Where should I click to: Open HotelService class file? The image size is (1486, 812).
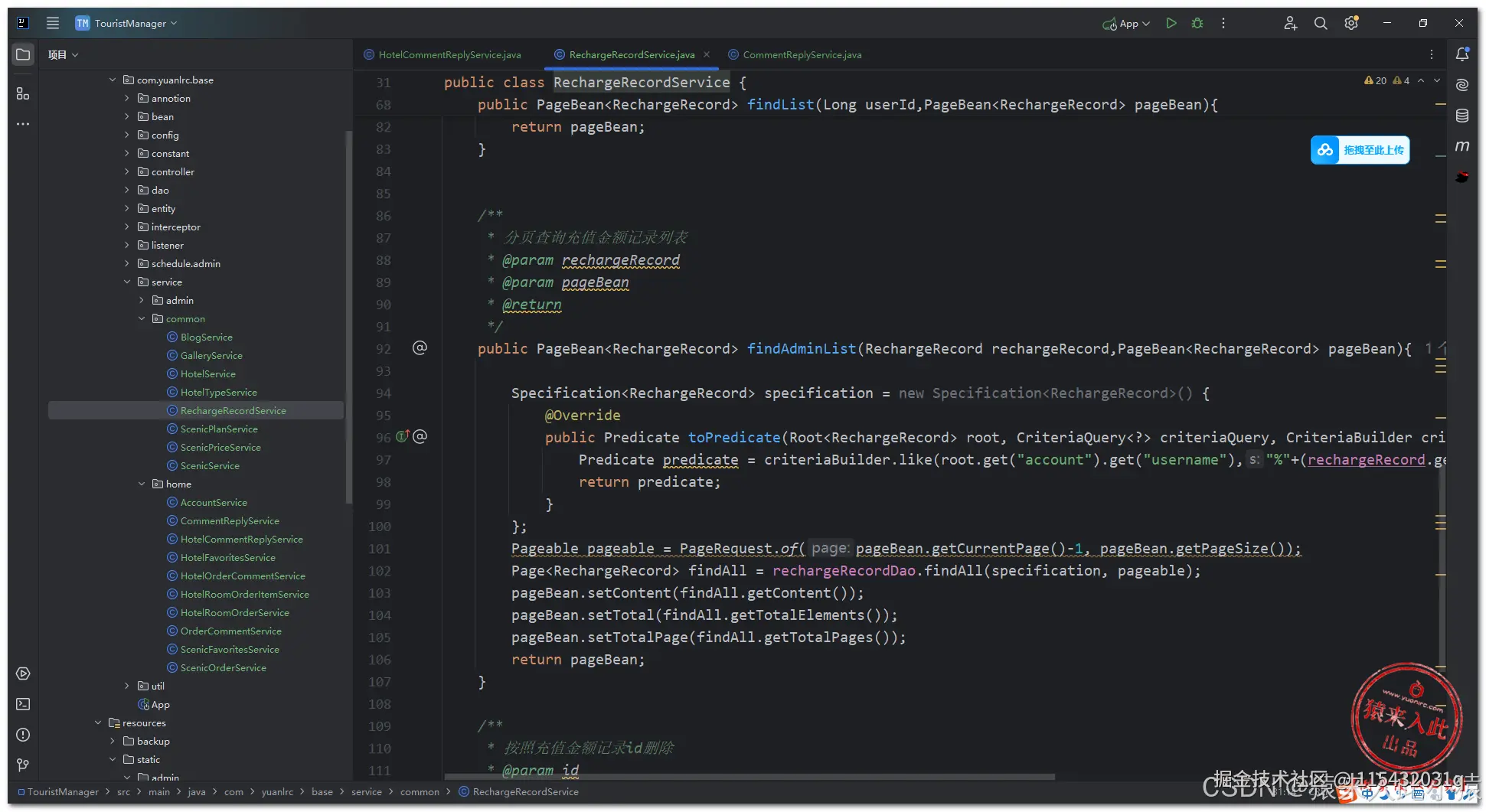[207, 373]
